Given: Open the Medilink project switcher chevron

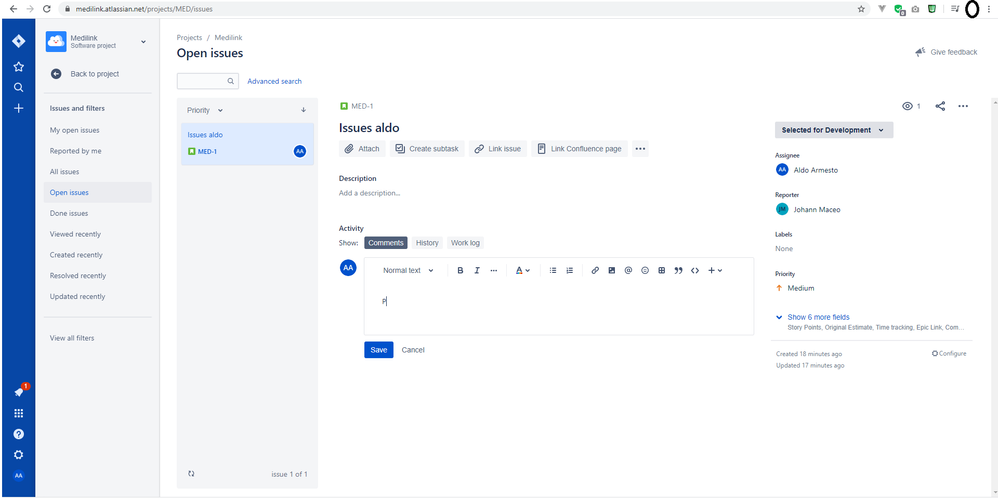Looking at the screenshot, I should pyautogui.click(x=143, y=42).
